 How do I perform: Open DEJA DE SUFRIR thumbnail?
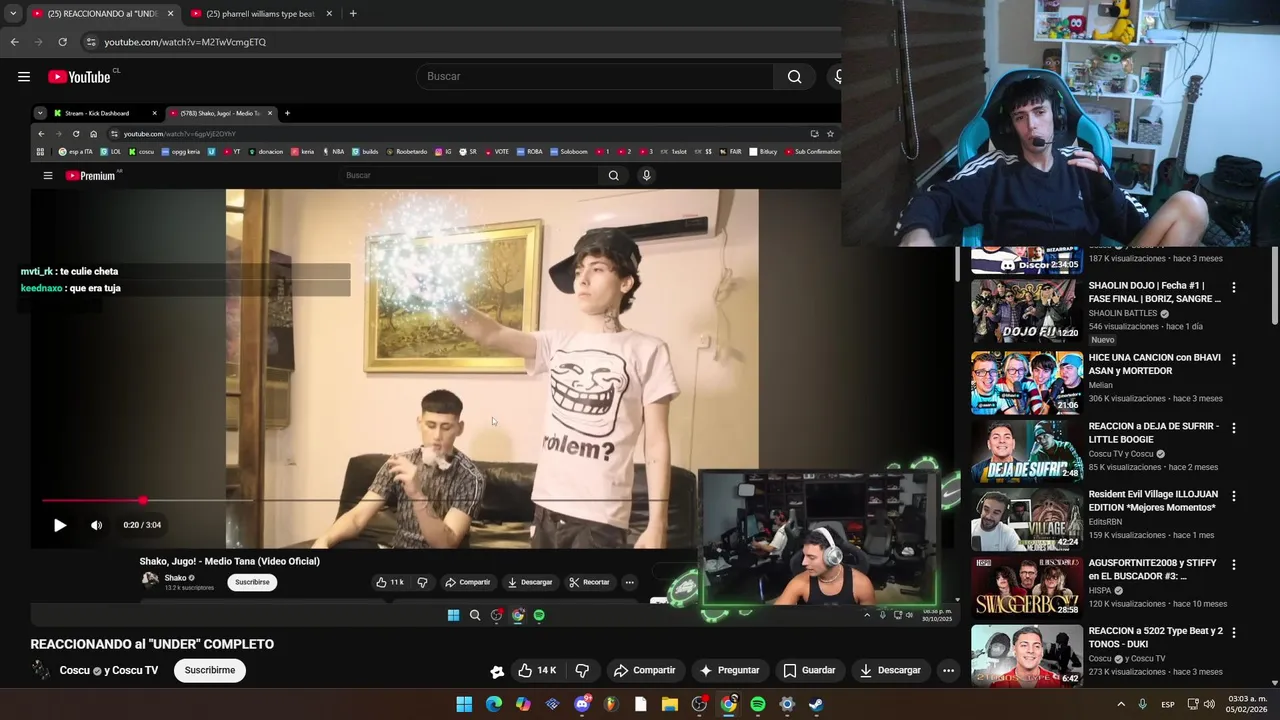pyautogui.click(x=1027, y=451)
